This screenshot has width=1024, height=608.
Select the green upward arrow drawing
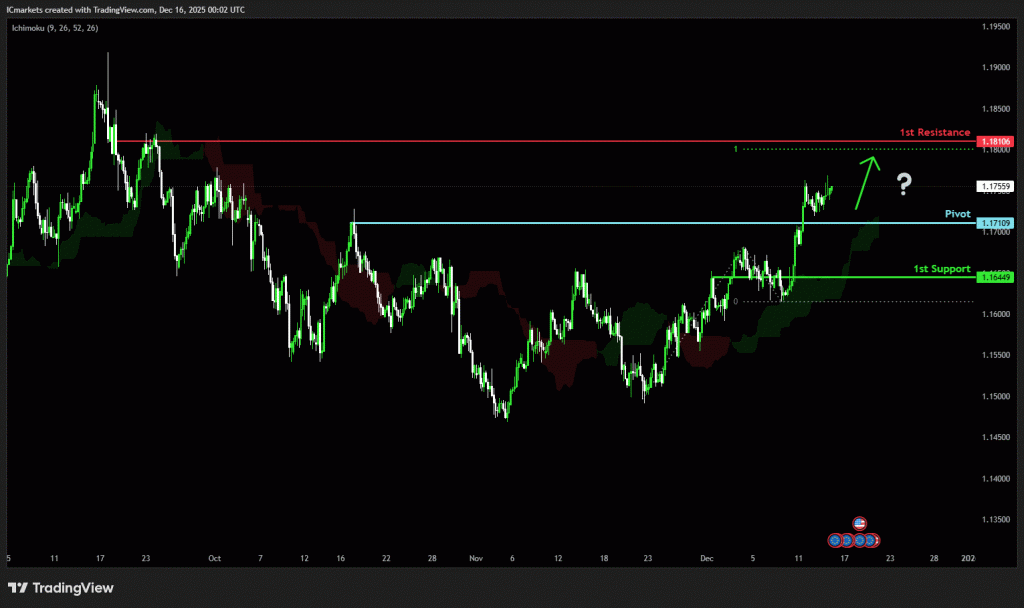(866, 181)
